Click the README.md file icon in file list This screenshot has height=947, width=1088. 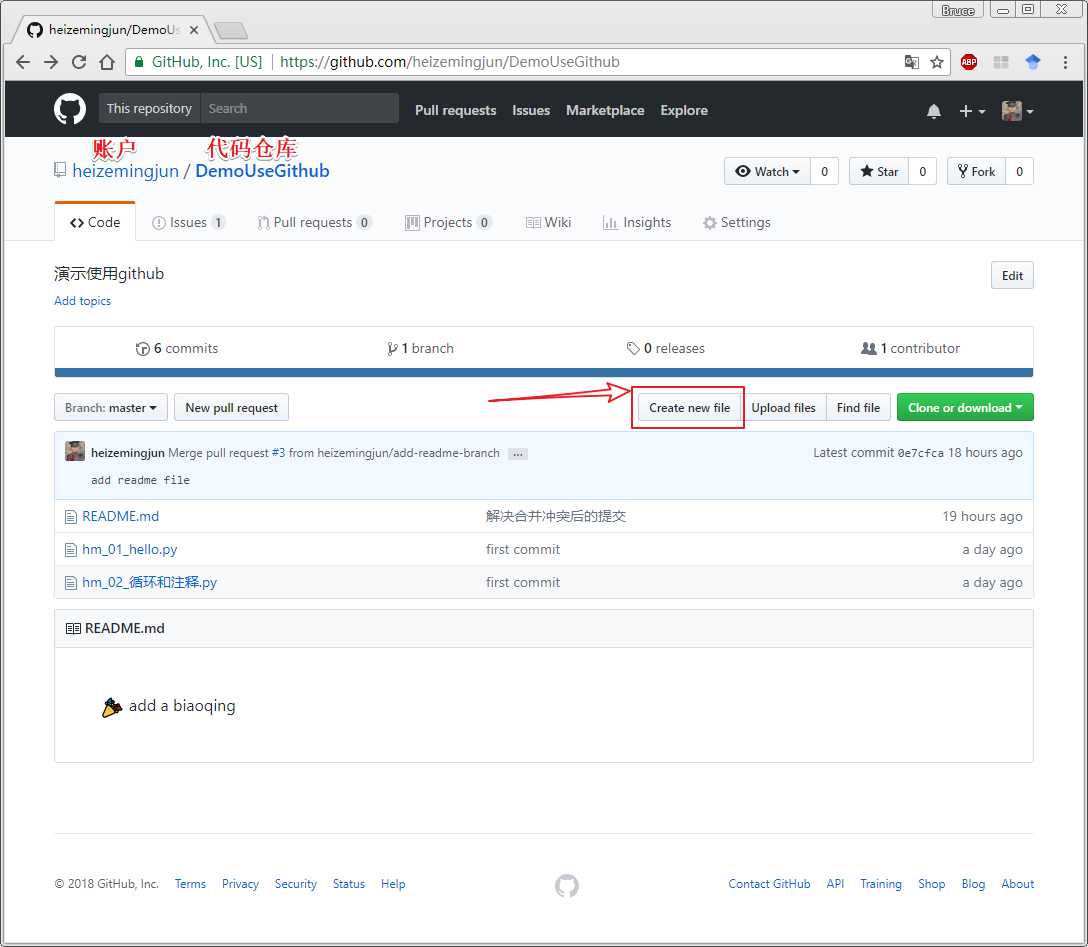point(70,517)
